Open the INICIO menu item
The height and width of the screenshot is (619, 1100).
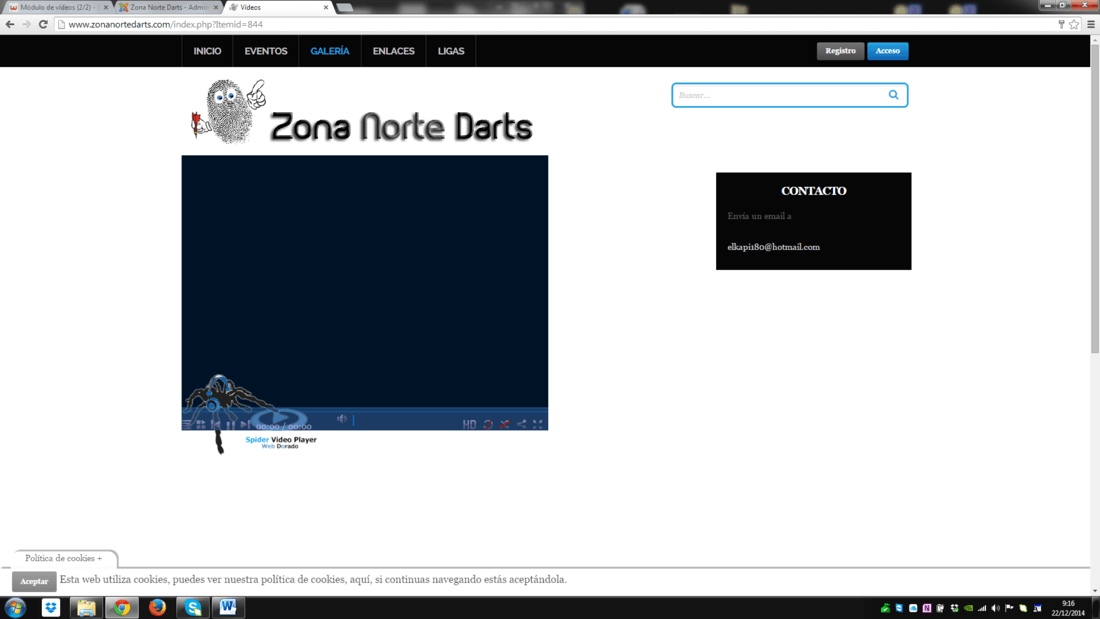coord(207,51)
